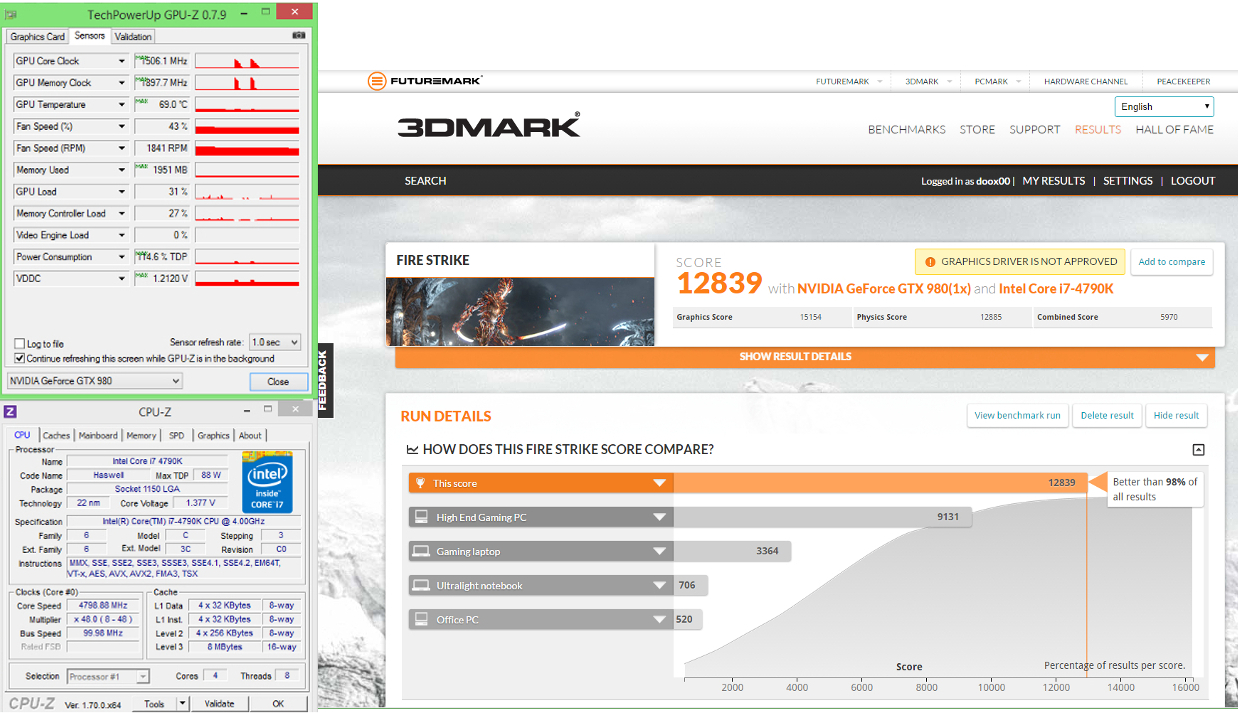This screenshot has height=713, width=1238.
Task: Open Support menu item
Action: [1034, 130]
